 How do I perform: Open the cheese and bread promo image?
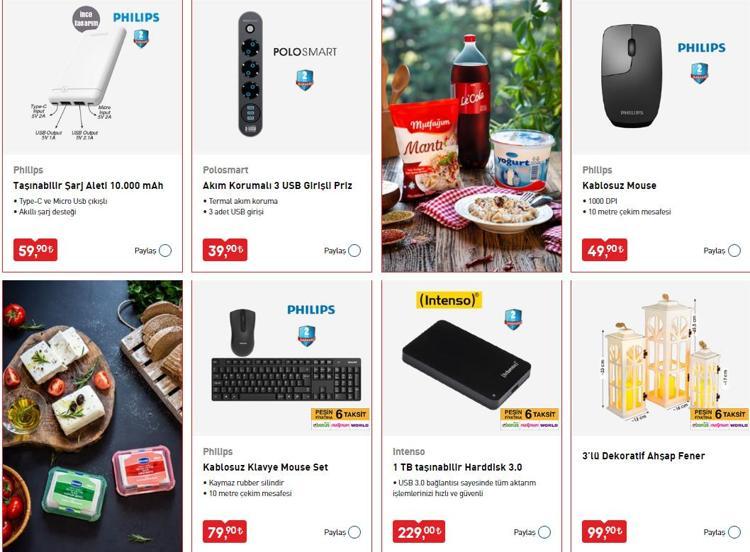(92, 416)
